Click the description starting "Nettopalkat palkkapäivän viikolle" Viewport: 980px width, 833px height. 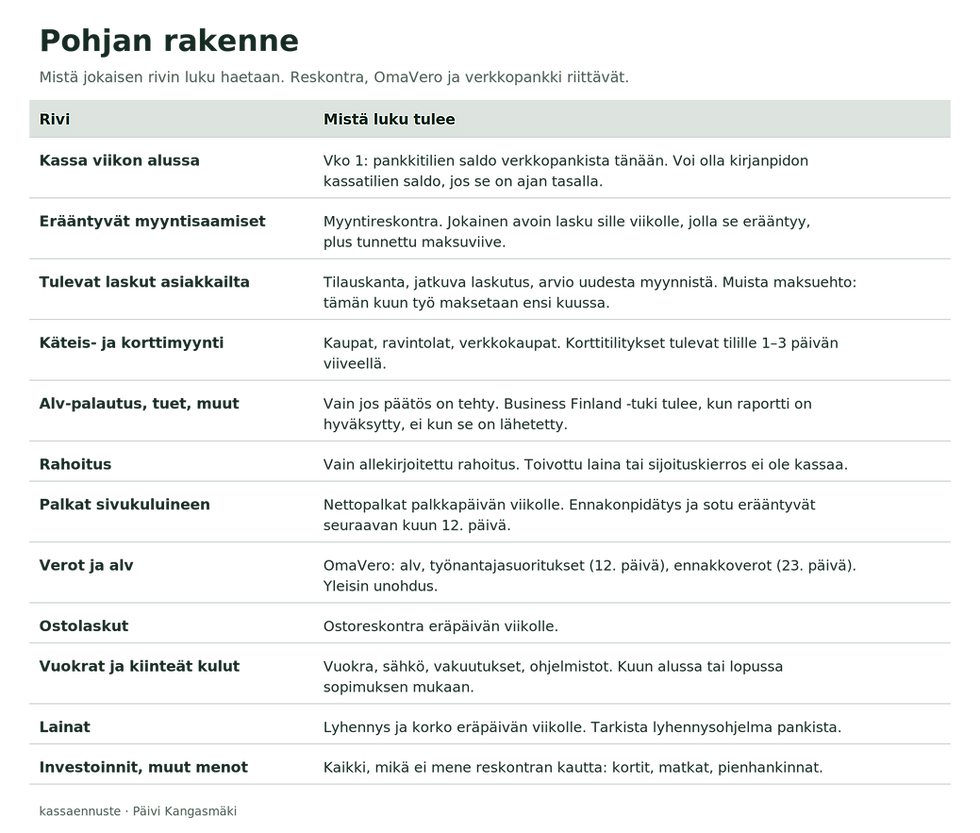point(569,514)
